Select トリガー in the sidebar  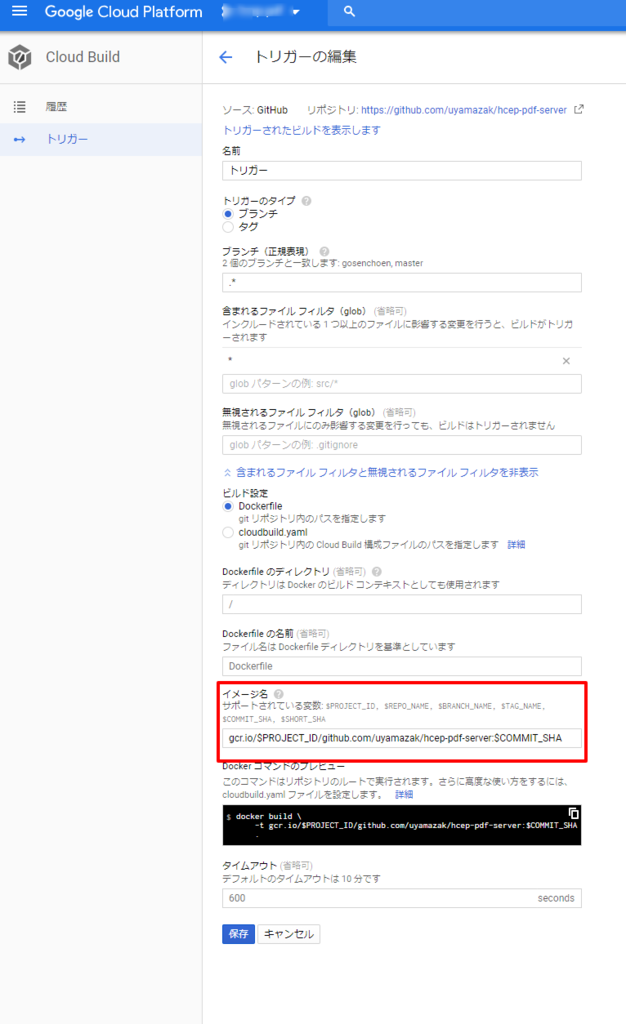(x=67, y=139)
